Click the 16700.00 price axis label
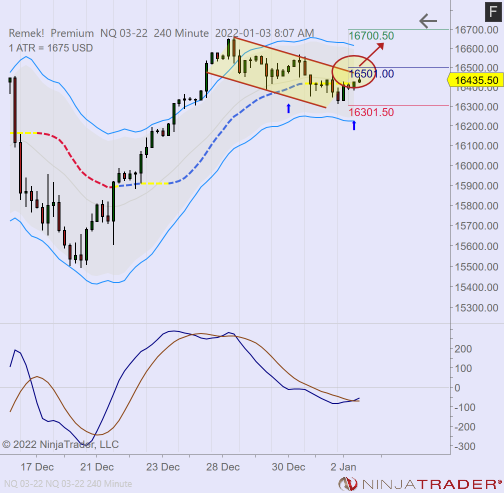 [x=477, y=30]
